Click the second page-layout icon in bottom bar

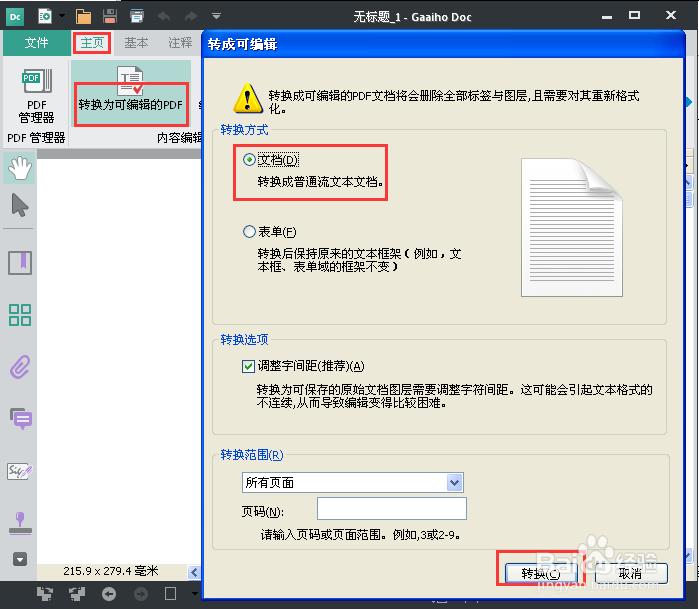pos(77,594)
